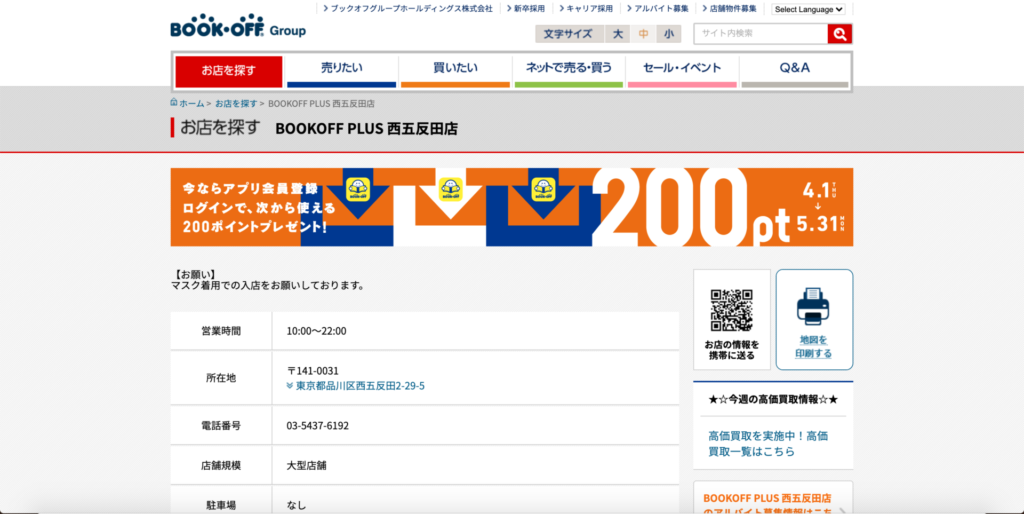Go to ホーム in breadcrumb

pyautogui.click(x=192, y=103)
